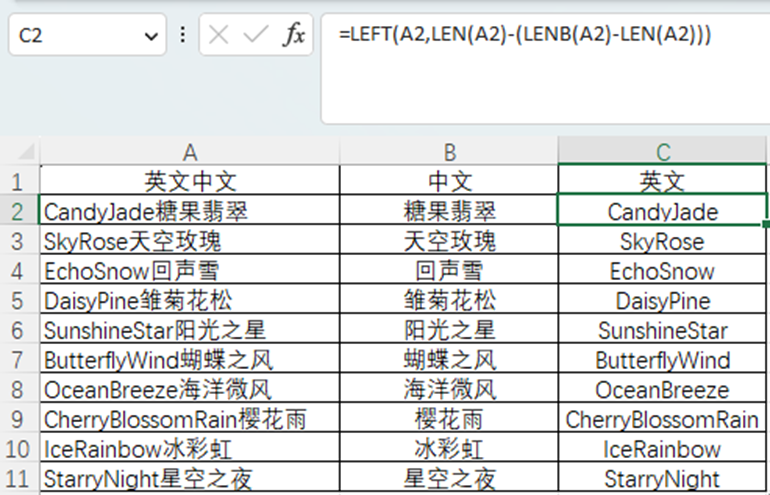
Task: Select row 4 header
Action: (x=20, y=271)
